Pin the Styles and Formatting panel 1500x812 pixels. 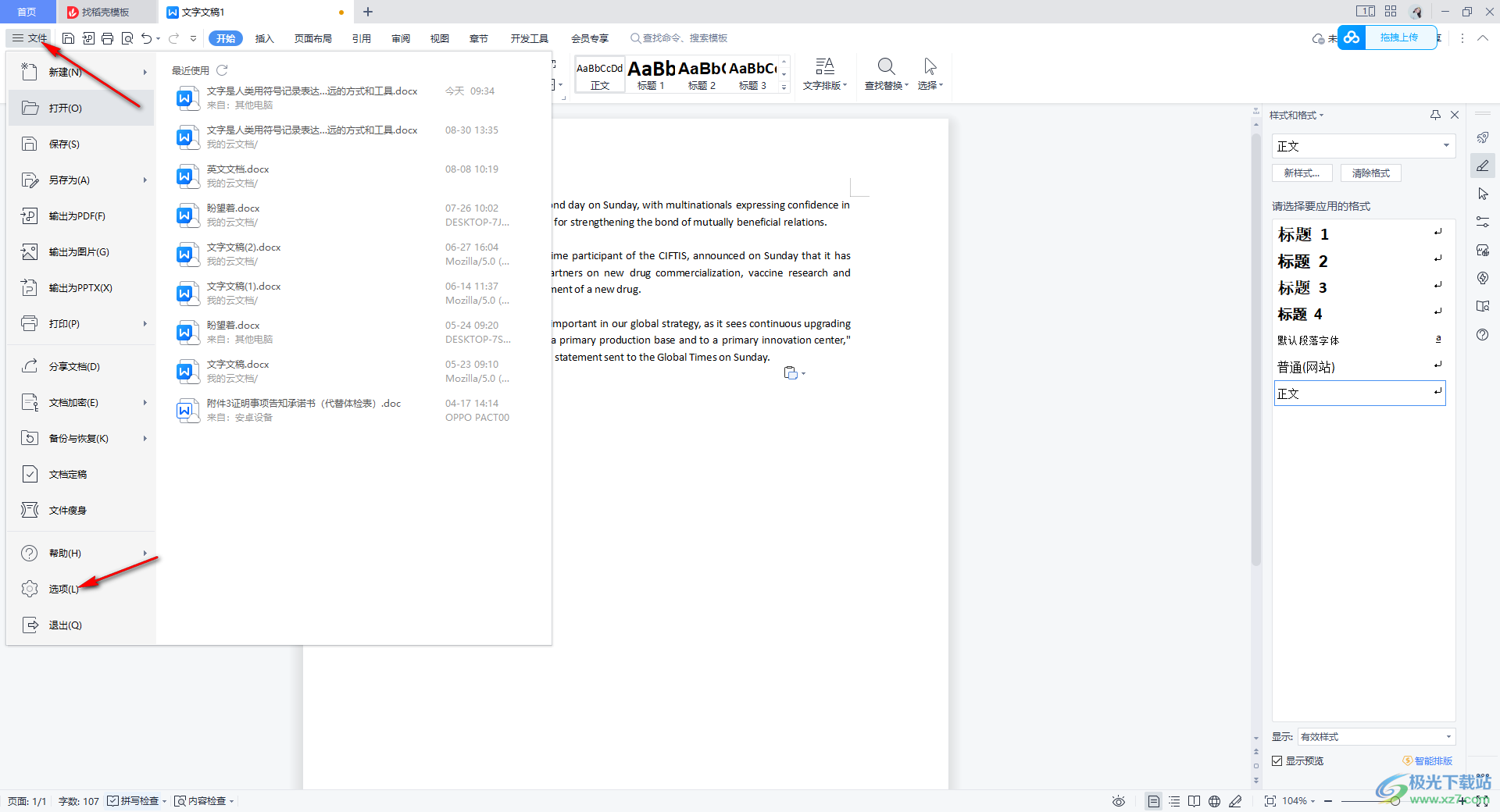[1435, 115]
